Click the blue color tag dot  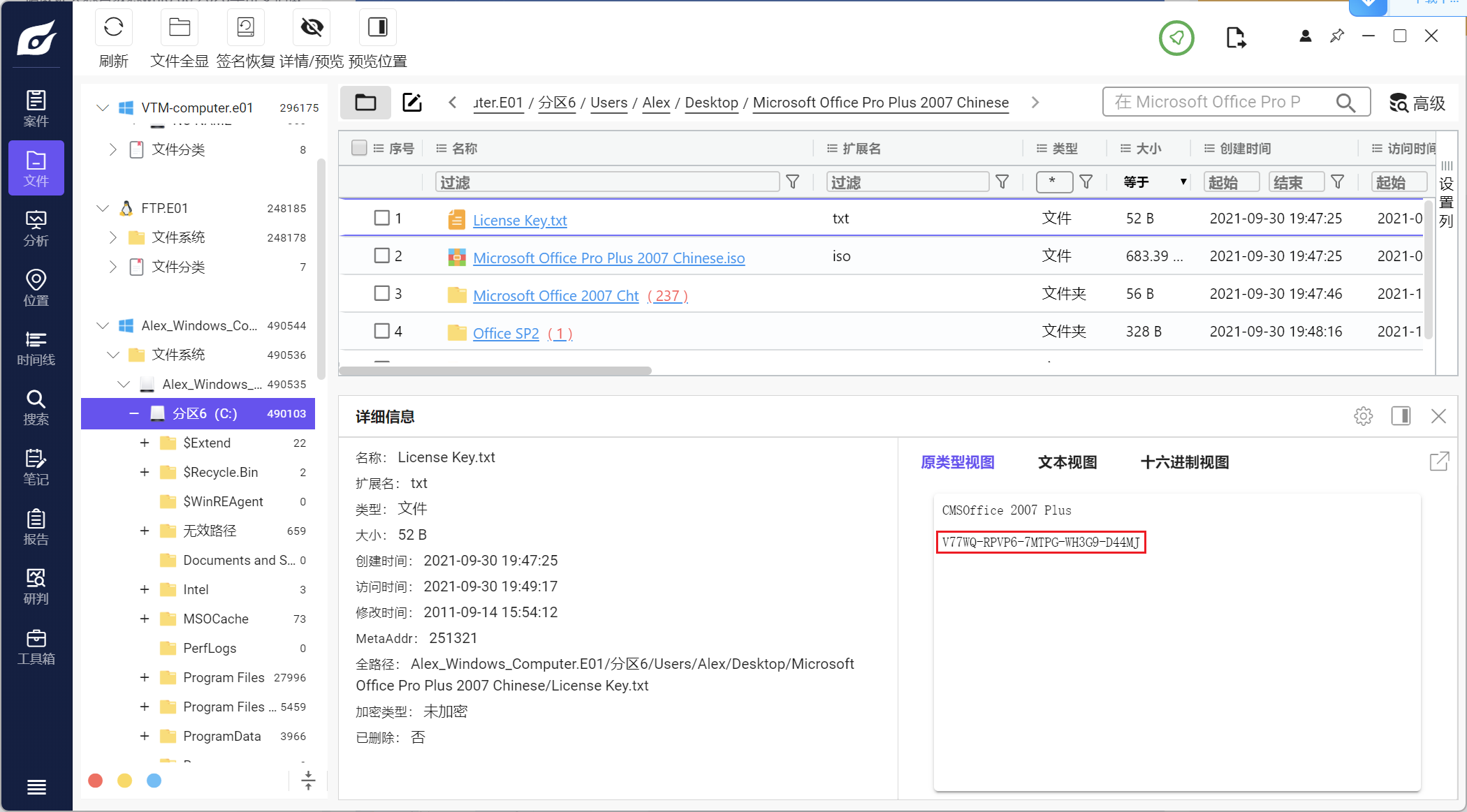(x=154, y=781)
